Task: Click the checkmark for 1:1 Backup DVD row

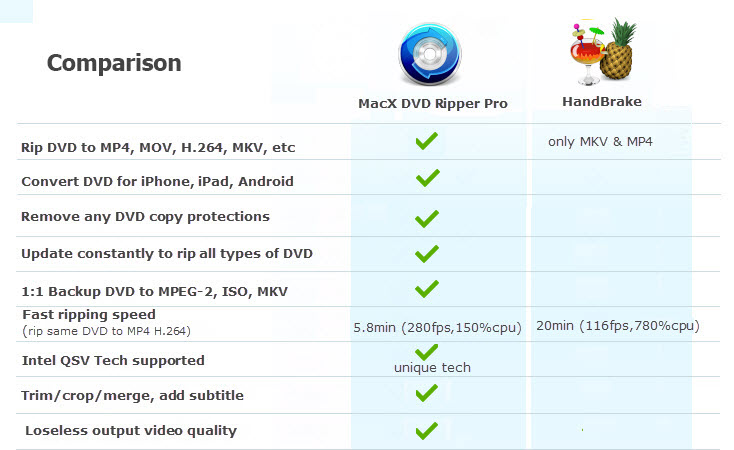Action: pyautogui.click(x=427, y=289)
